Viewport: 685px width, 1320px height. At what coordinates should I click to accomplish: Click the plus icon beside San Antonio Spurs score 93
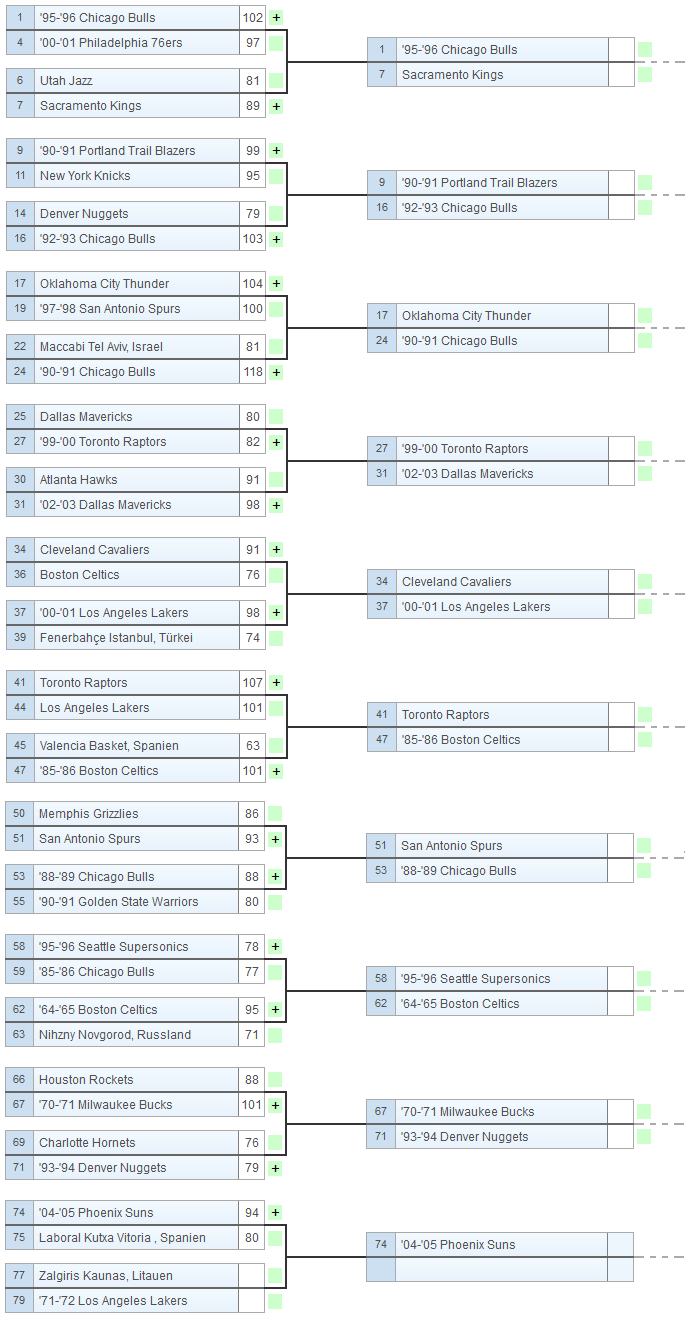pos(275,839)
